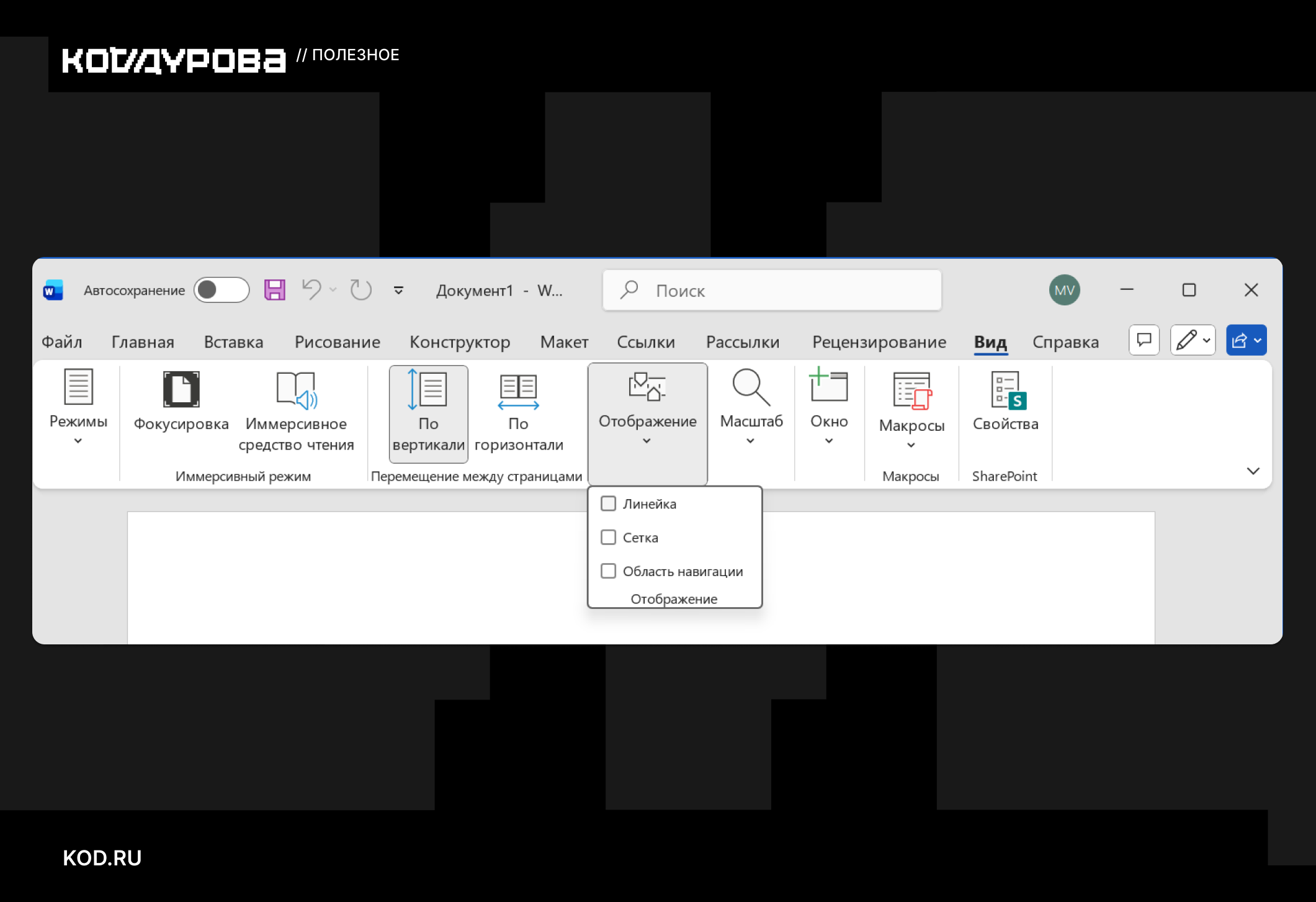Expand the Макросы dropdown
Image resolution: width=1316 pixels, height=902 pixels.
click(x=911, y=410)
